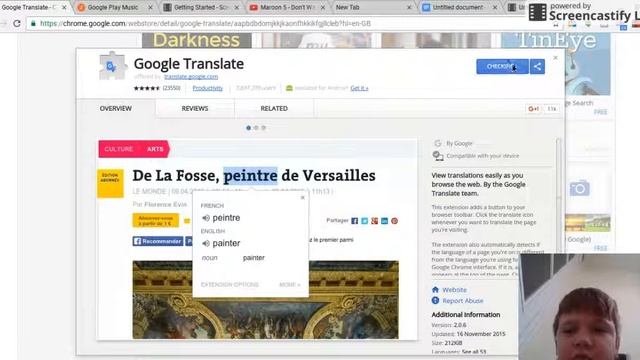Switch to the Maroon 5 YouTube tab

[287, 7]
